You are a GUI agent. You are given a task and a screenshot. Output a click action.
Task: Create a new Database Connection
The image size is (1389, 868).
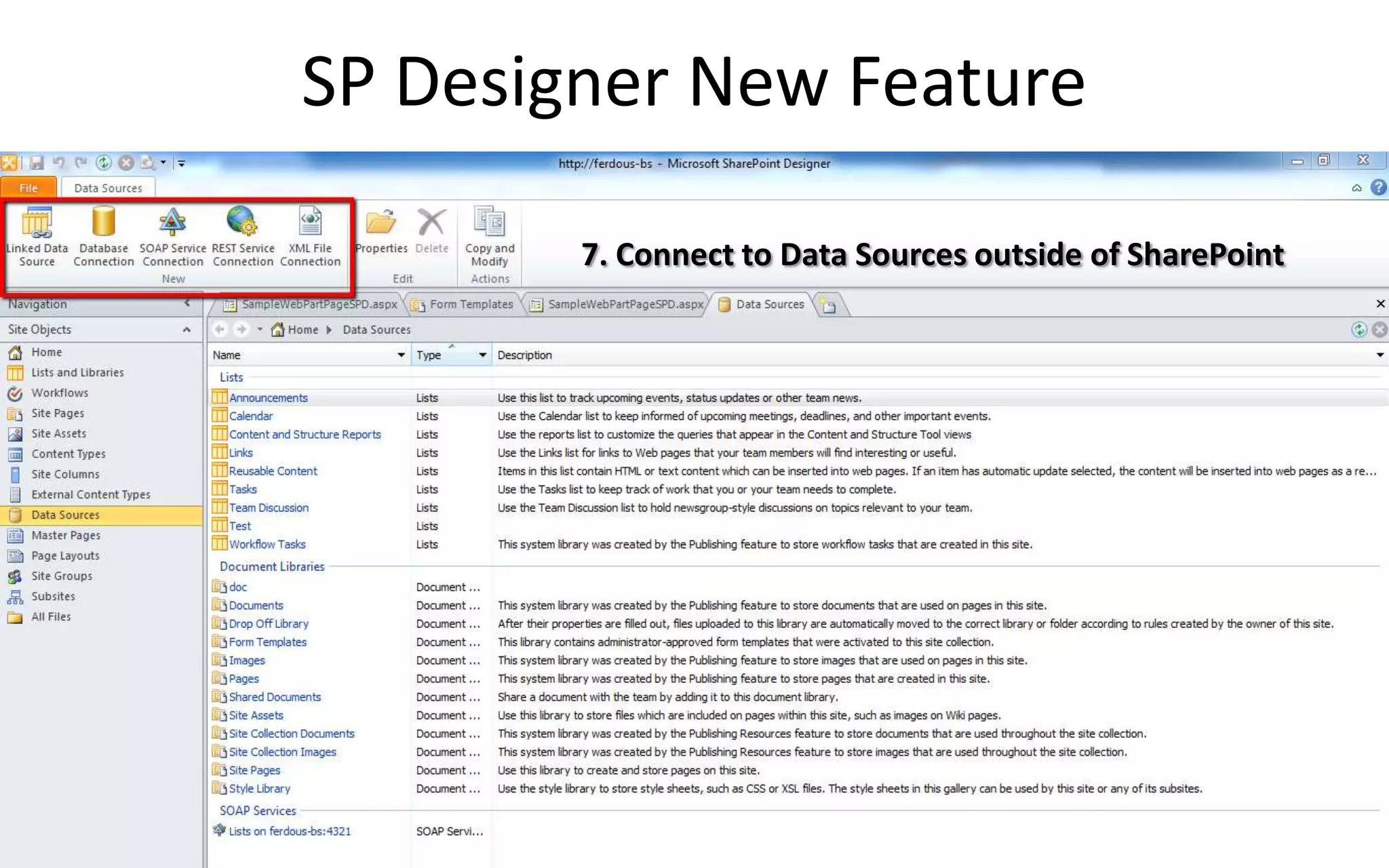(x=104, y=237)
